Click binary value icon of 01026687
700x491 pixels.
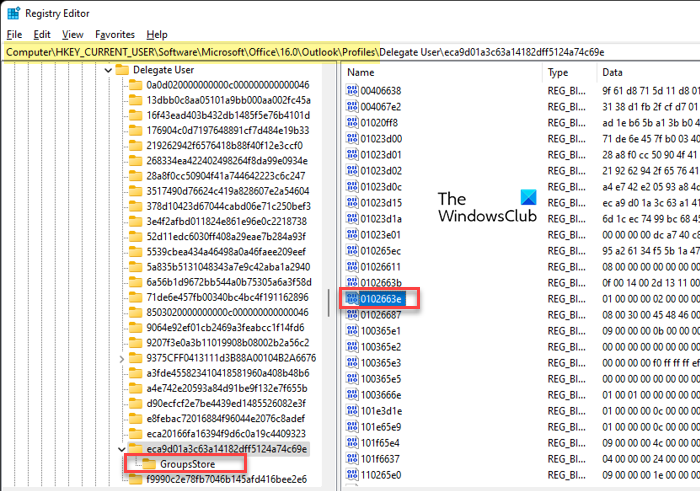click(x=352, y=315)
